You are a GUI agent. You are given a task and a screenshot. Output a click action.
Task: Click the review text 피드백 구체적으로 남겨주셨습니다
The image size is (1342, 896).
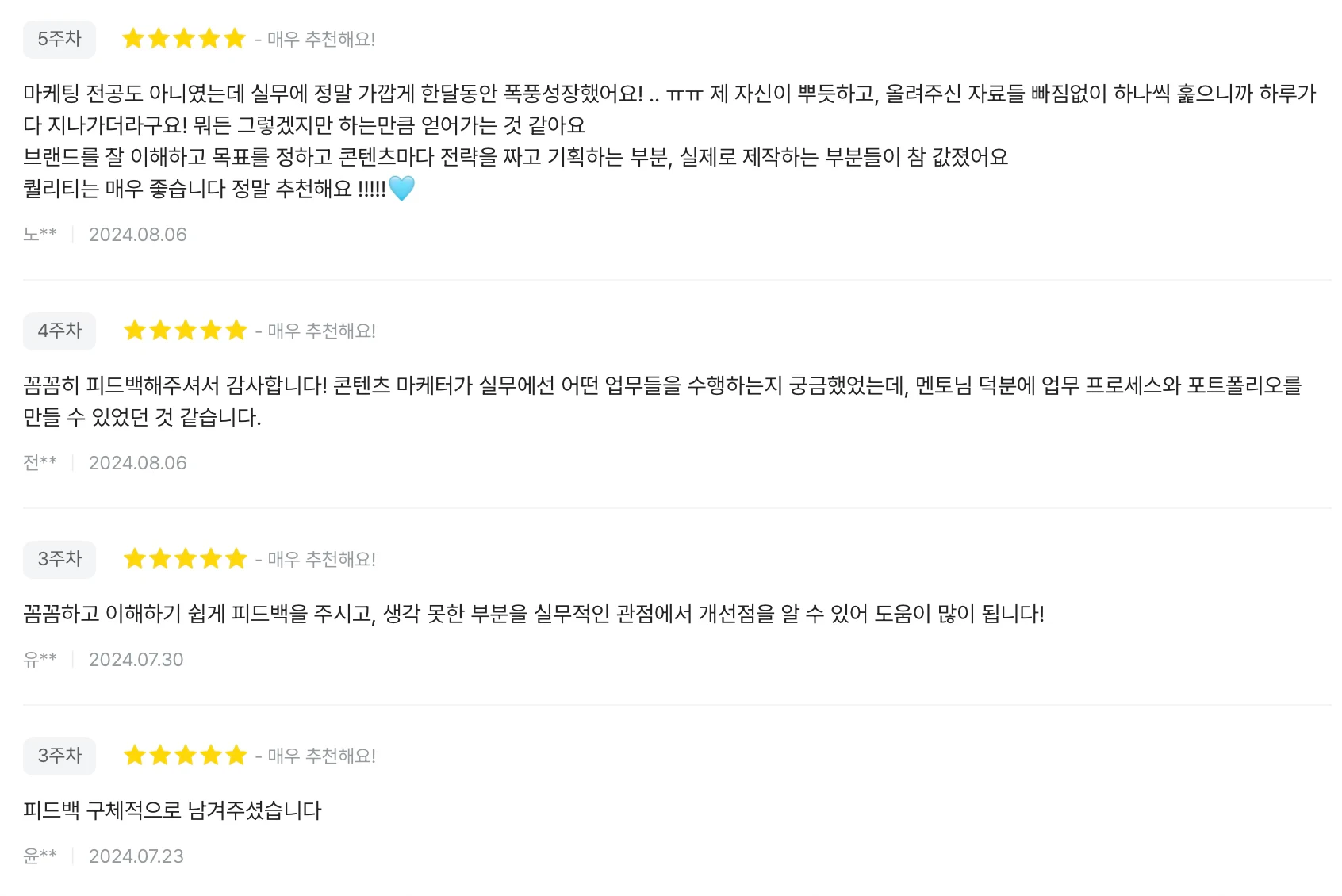pyautogui.click(x=172, y=810)
